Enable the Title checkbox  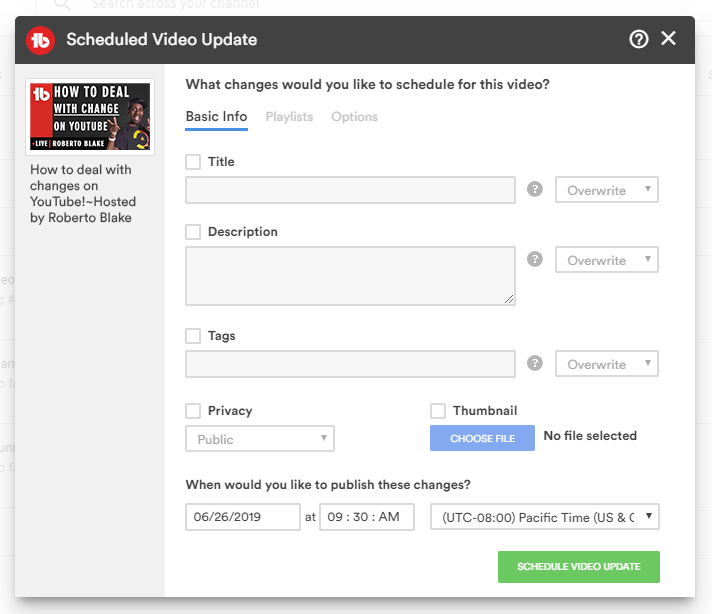[194, 162]
